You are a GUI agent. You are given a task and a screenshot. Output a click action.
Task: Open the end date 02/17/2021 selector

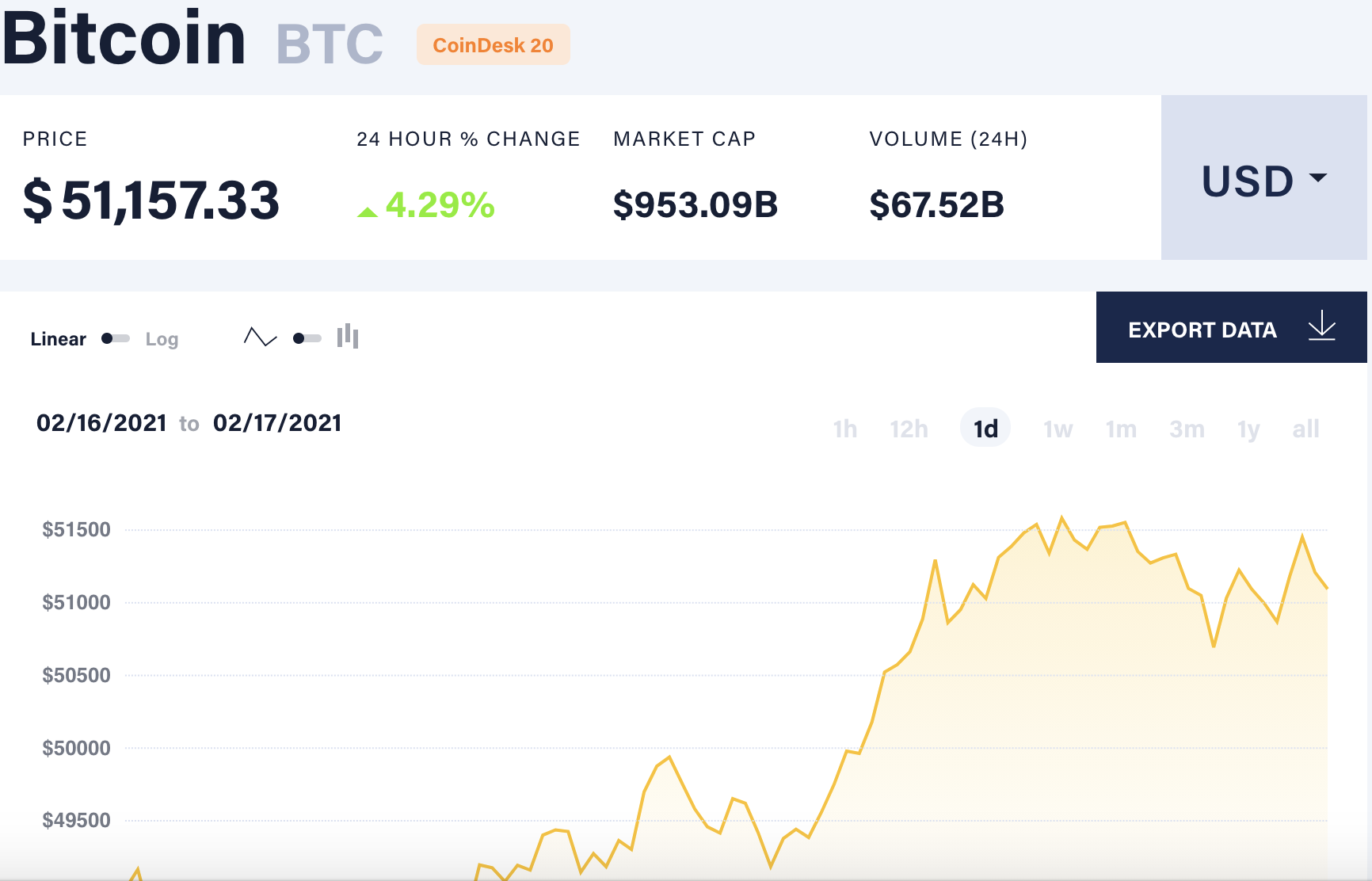pyautogui.click(x=277, y=422)
